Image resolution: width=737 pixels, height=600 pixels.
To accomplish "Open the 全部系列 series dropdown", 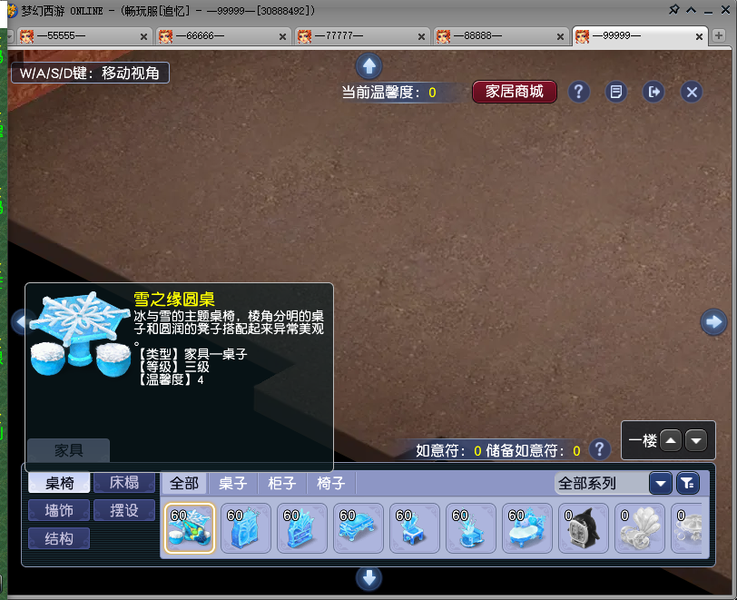I will pyautogui.click(x=602, y=483).
